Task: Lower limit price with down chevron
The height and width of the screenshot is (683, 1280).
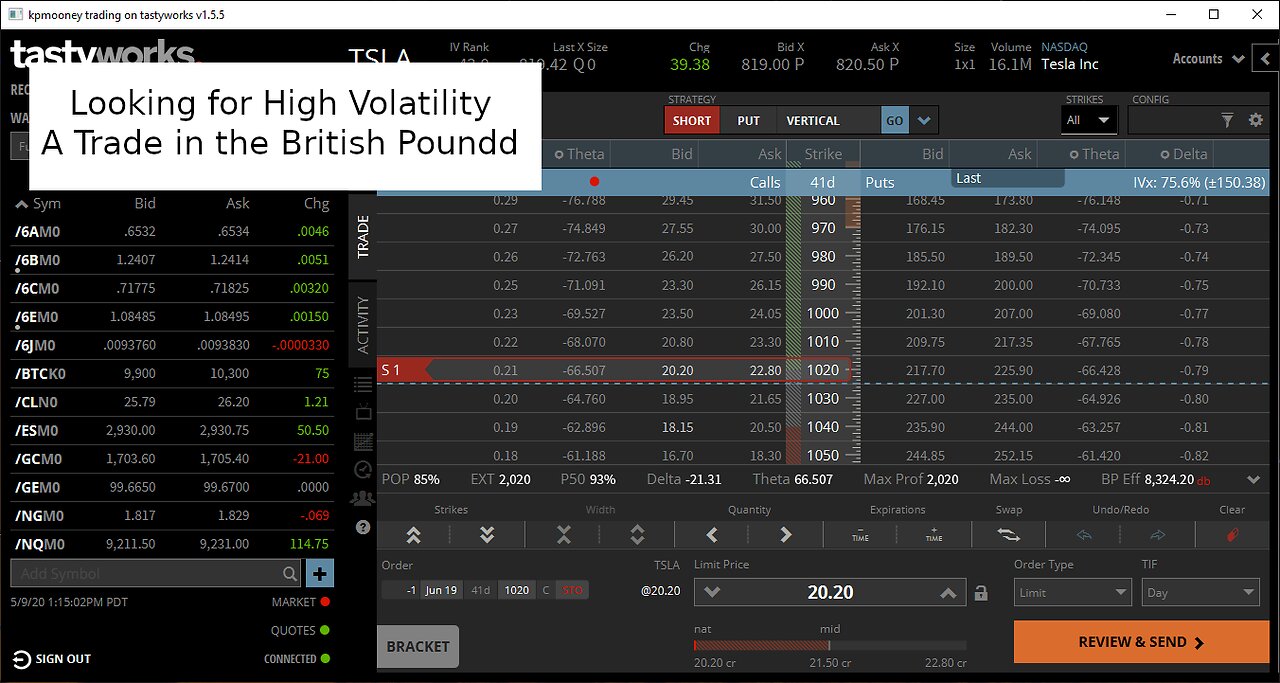Action: click(x=712, y=592)
